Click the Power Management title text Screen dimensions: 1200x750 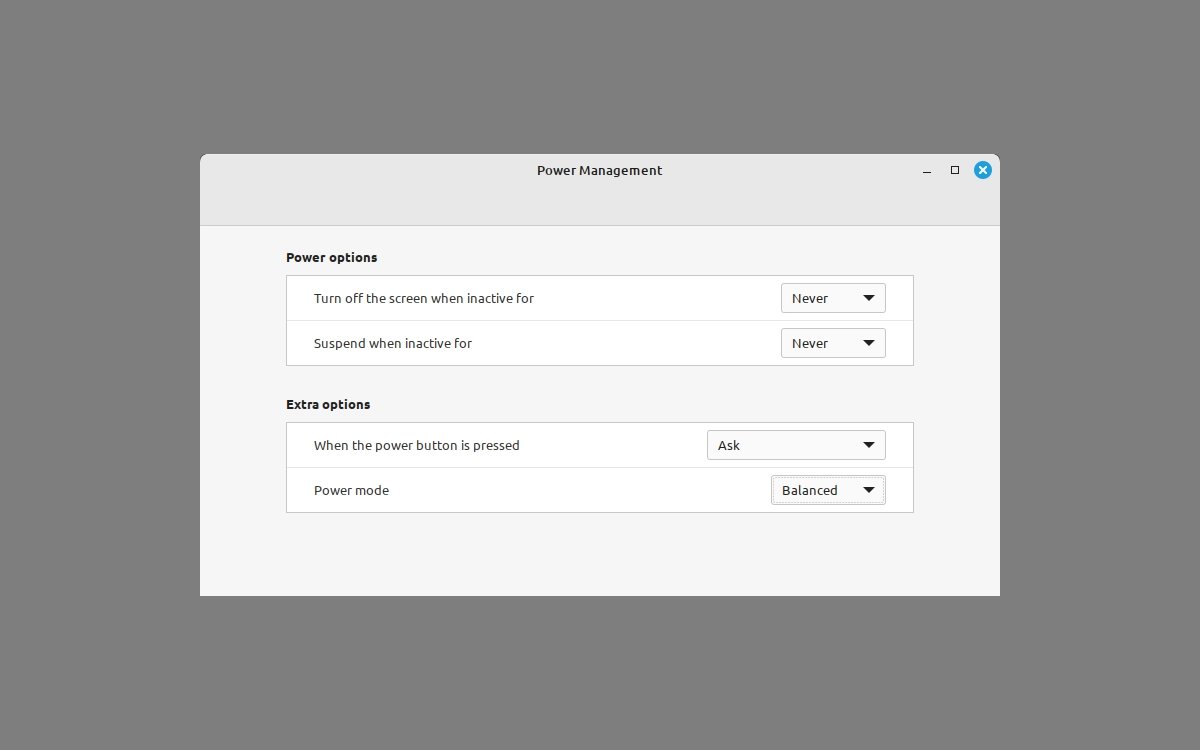[x=599, y=170]
